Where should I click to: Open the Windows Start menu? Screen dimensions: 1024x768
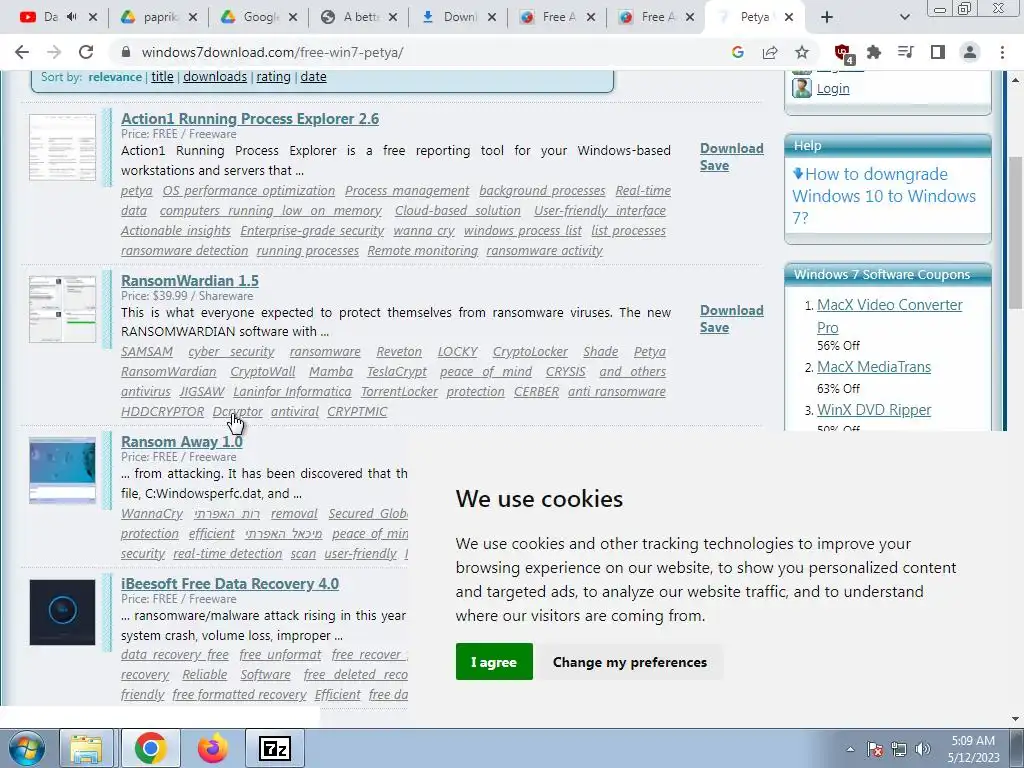click(27, 748)
